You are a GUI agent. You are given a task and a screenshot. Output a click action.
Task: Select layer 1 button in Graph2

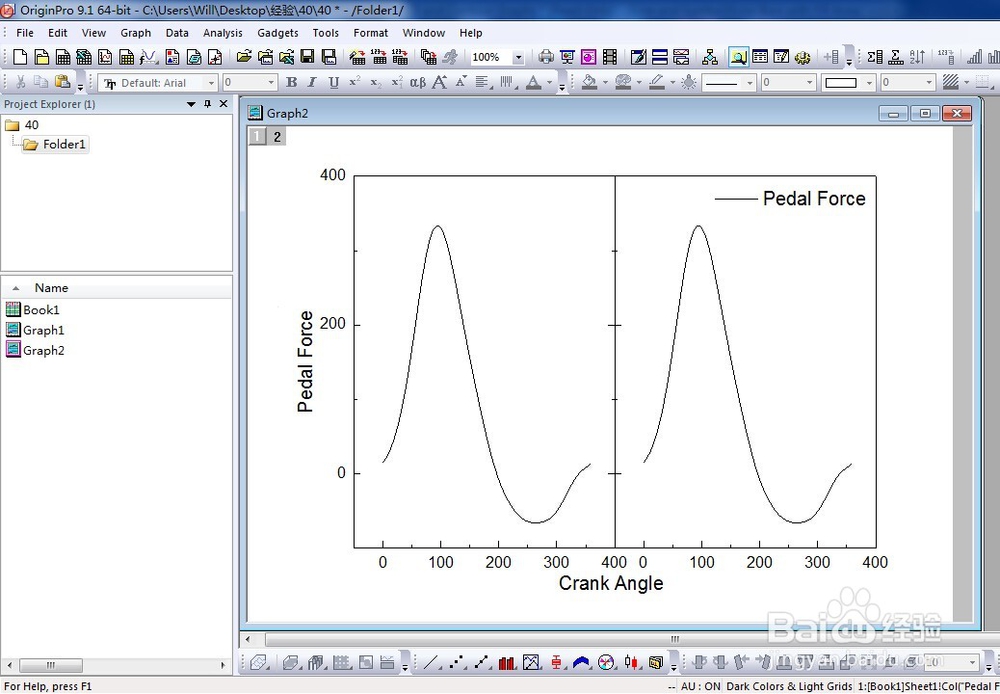pos(257,137)
